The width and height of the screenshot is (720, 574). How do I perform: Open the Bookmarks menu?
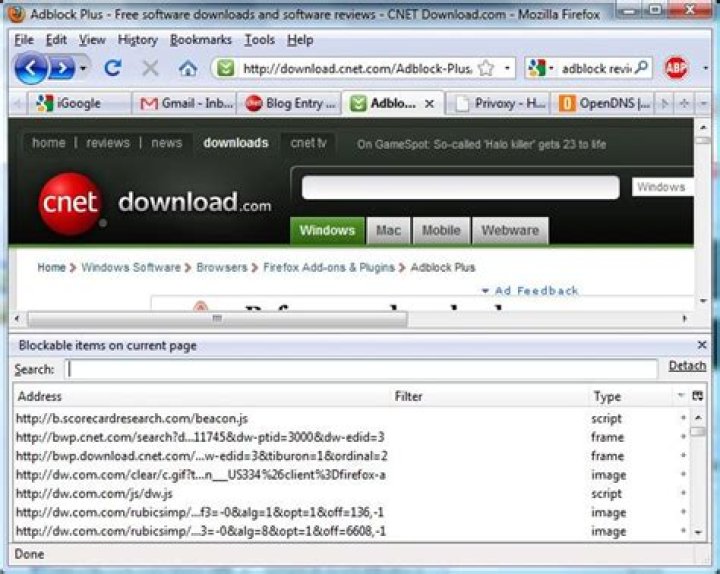pos(201,40)
